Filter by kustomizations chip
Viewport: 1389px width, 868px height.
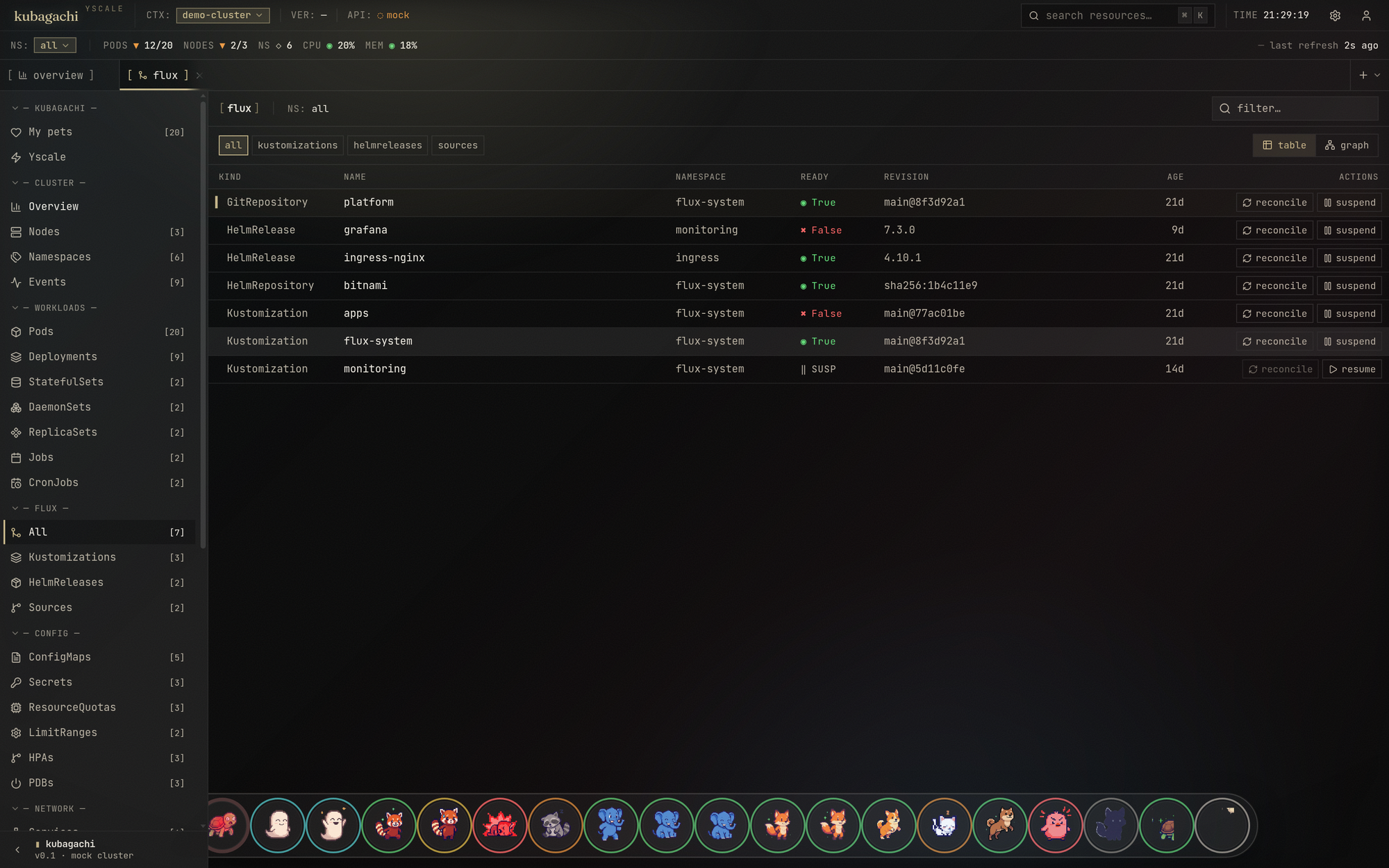(x=297, y=145)
